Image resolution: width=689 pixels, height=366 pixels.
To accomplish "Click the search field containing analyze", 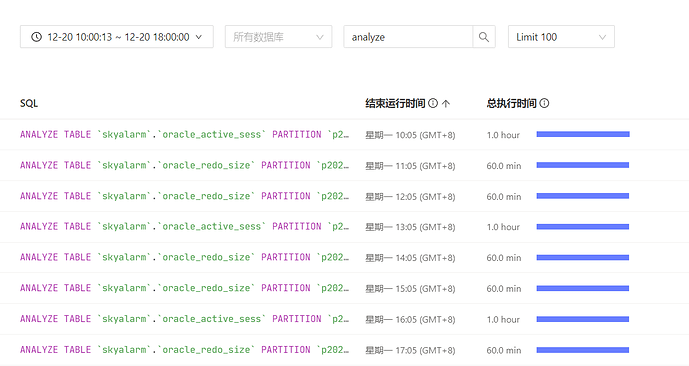I will coord(408,37).
